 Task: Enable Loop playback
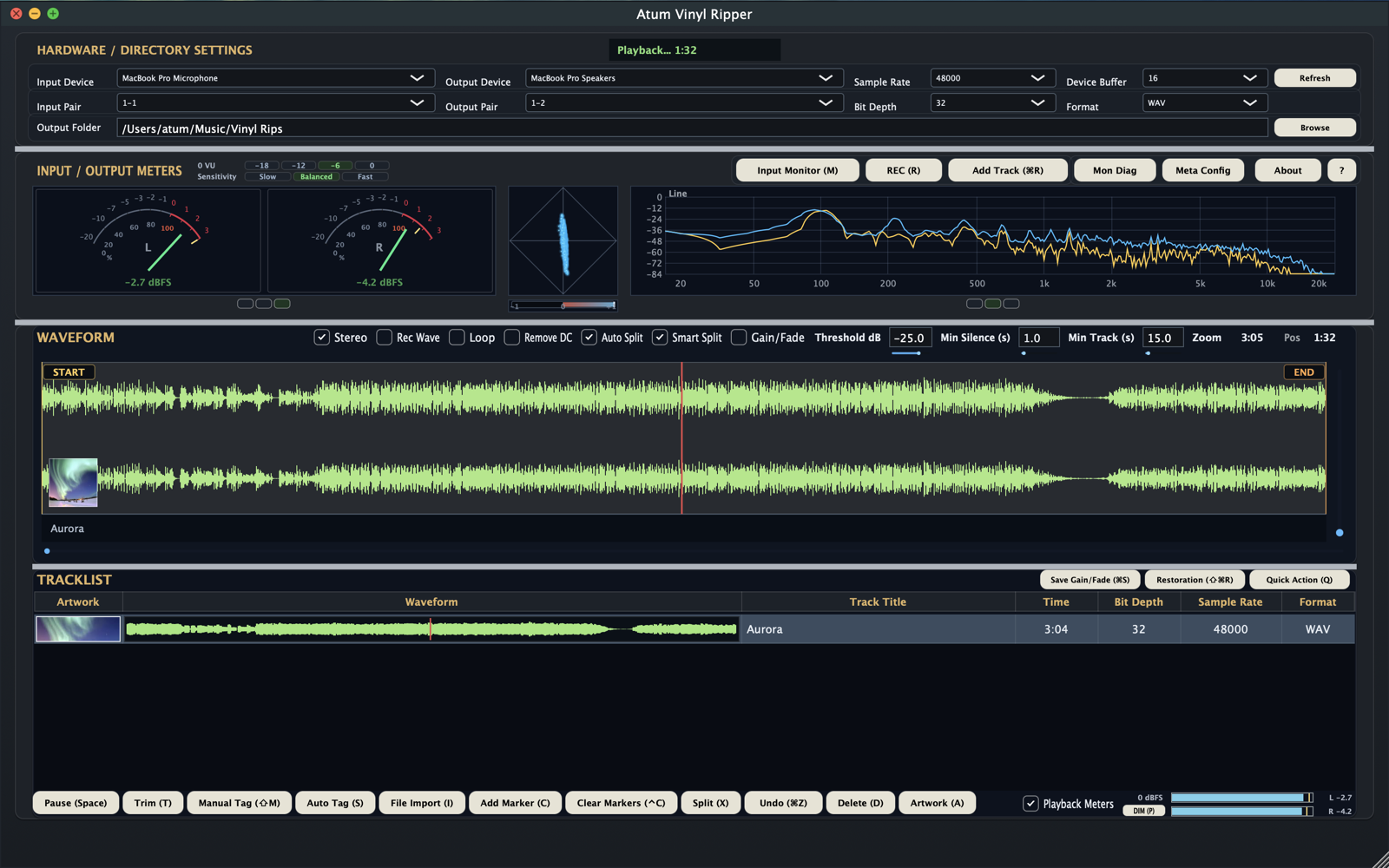[458, 337]
